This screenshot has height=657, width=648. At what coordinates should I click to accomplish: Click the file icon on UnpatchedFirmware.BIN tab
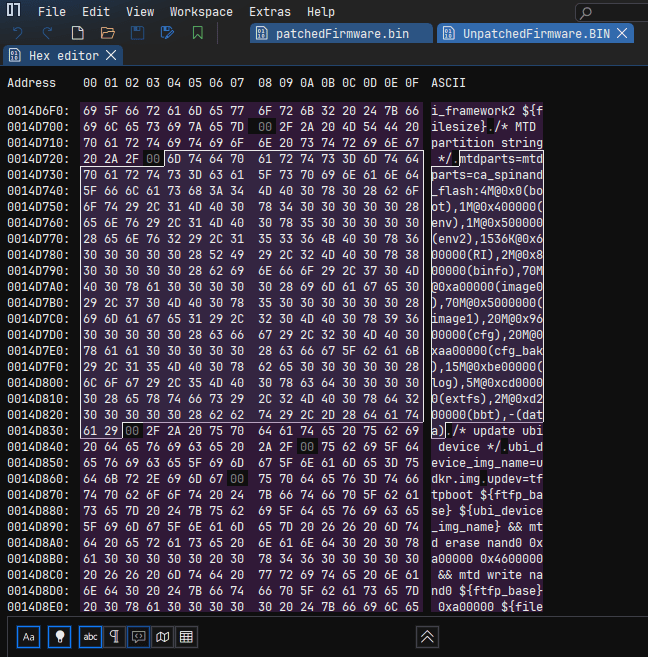tap(449, 34)
